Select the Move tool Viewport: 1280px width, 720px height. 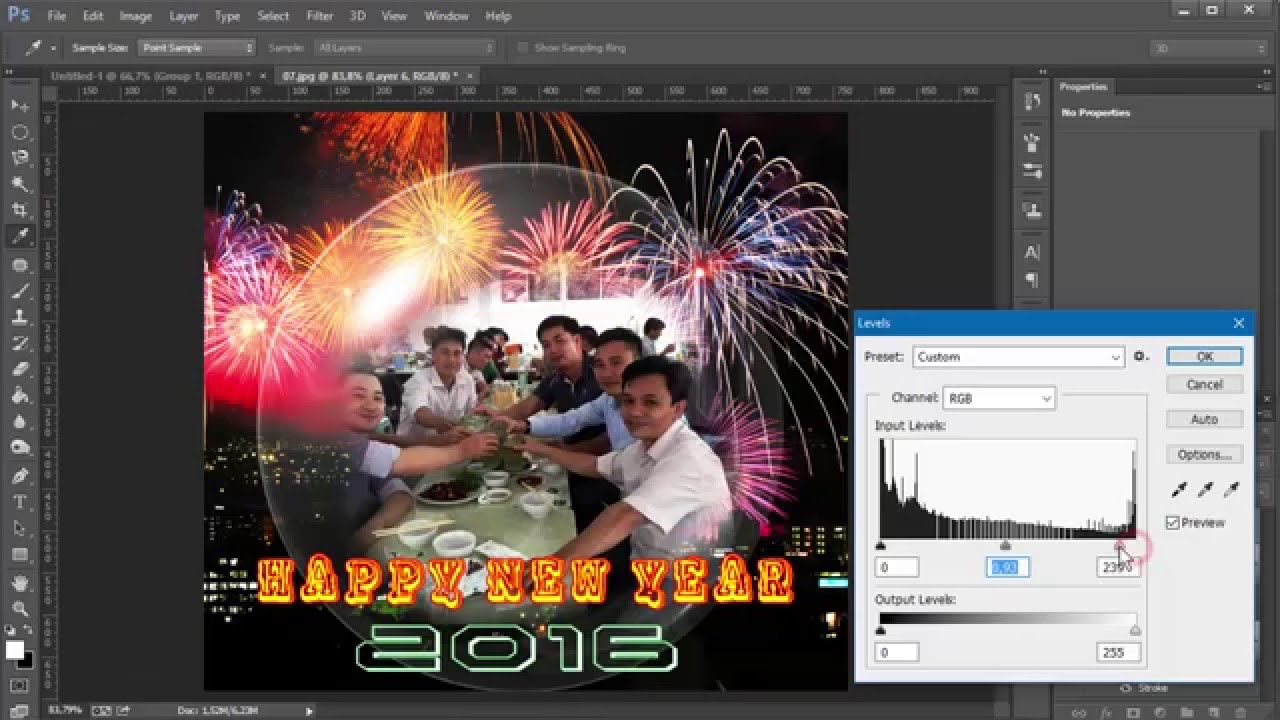(20, 106)
